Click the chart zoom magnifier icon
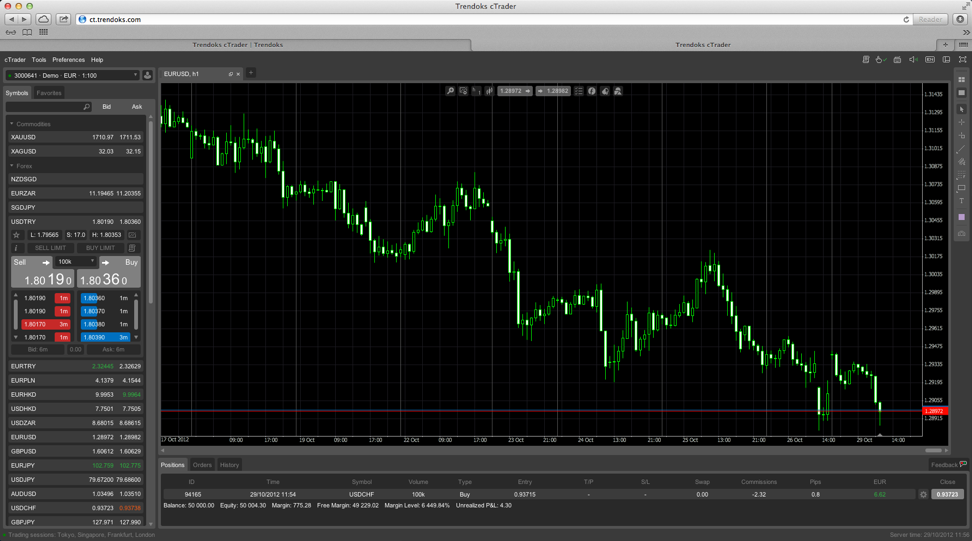 (450, 91)
